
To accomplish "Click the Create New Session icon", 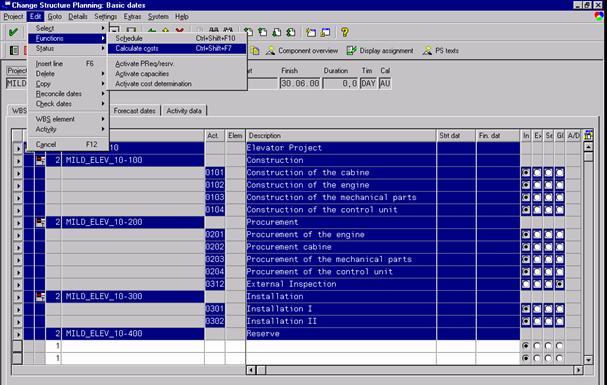I will 311,33.
